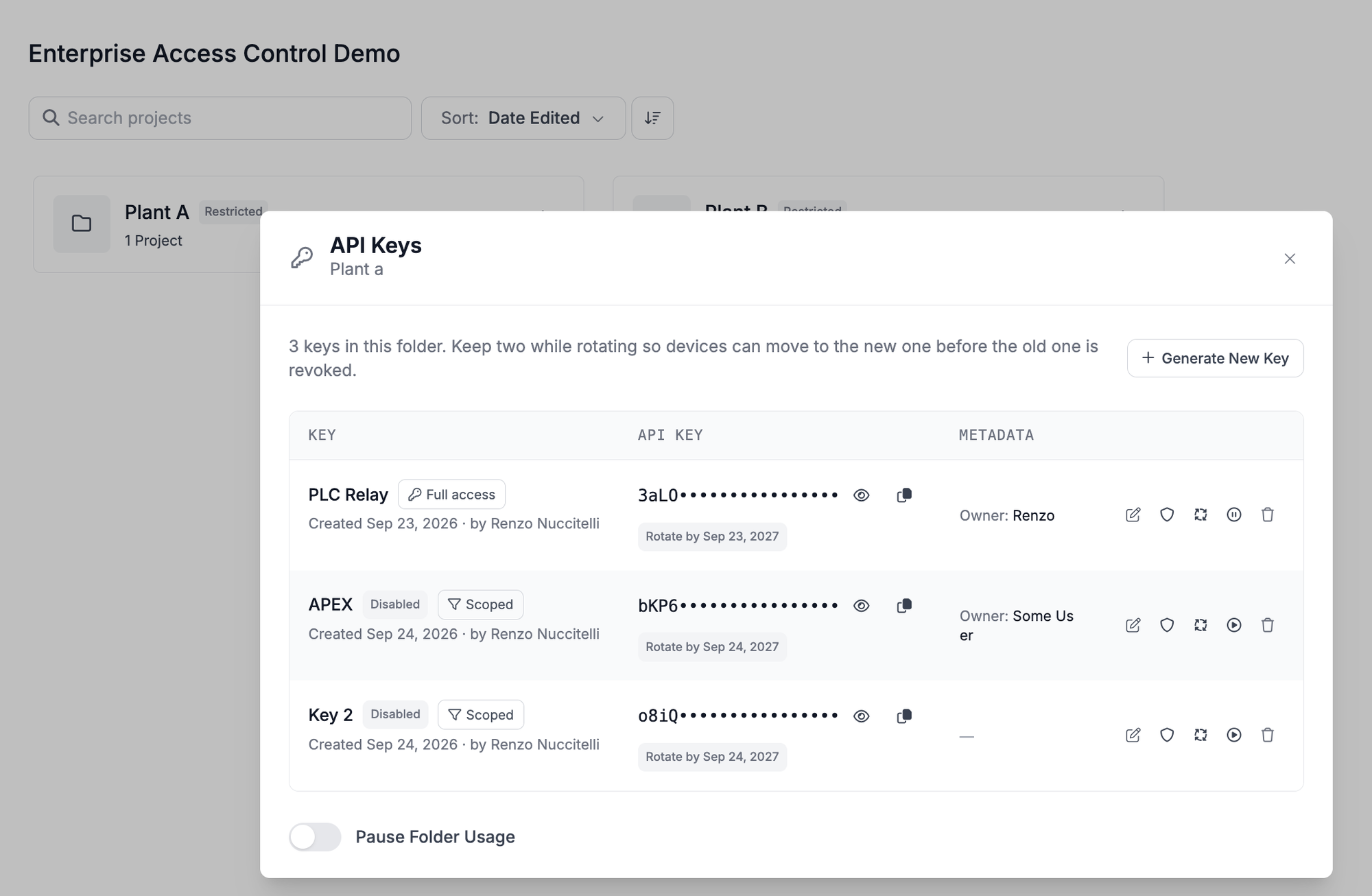Click Rotate by Sep 23, 2027 label
Image resolution: width=1372 pixels, height=896 pixels.
coord(712,537)
